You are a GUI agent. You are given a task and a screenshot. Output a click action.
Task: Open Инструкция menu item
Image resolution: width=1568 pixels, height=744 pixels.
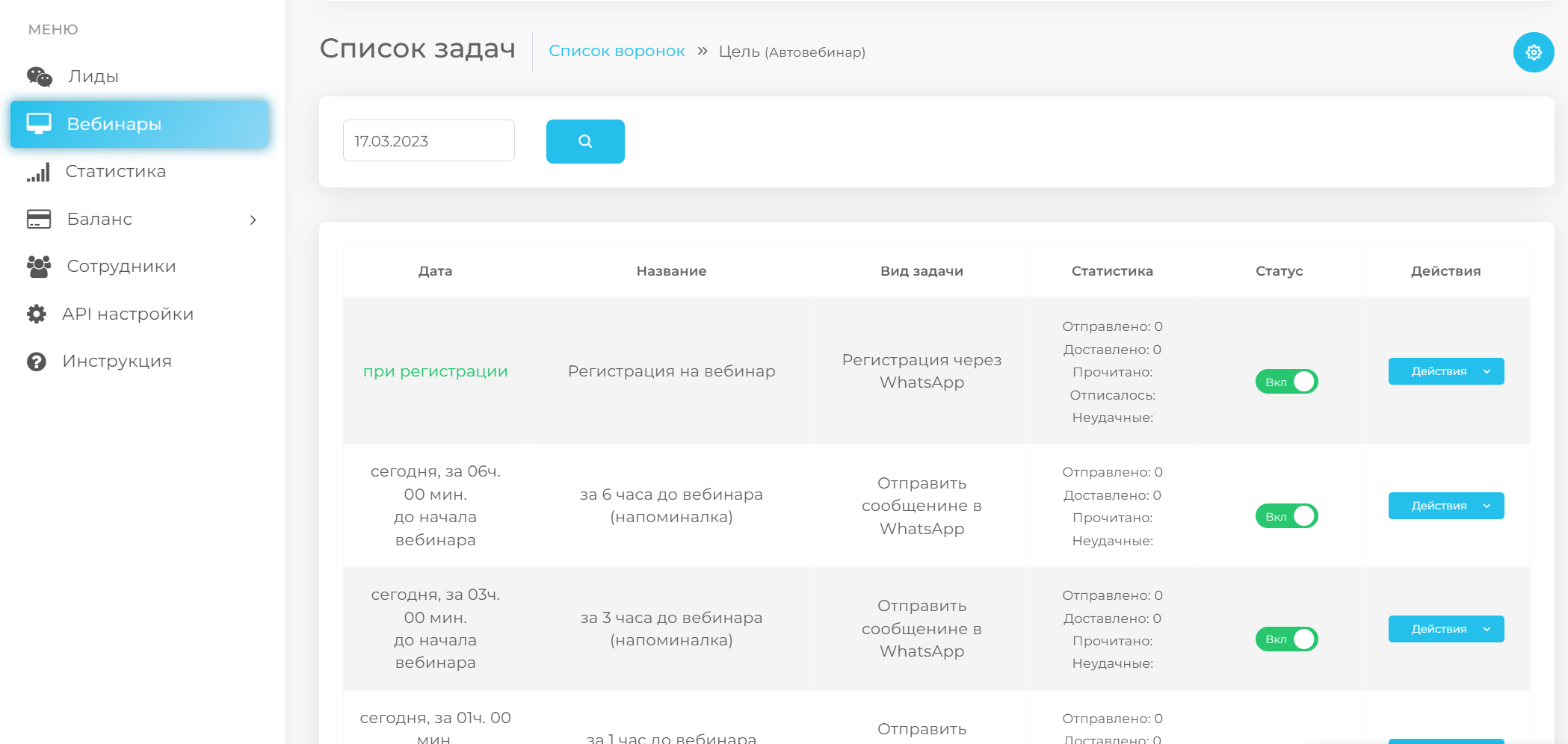[x=140, y=362]
